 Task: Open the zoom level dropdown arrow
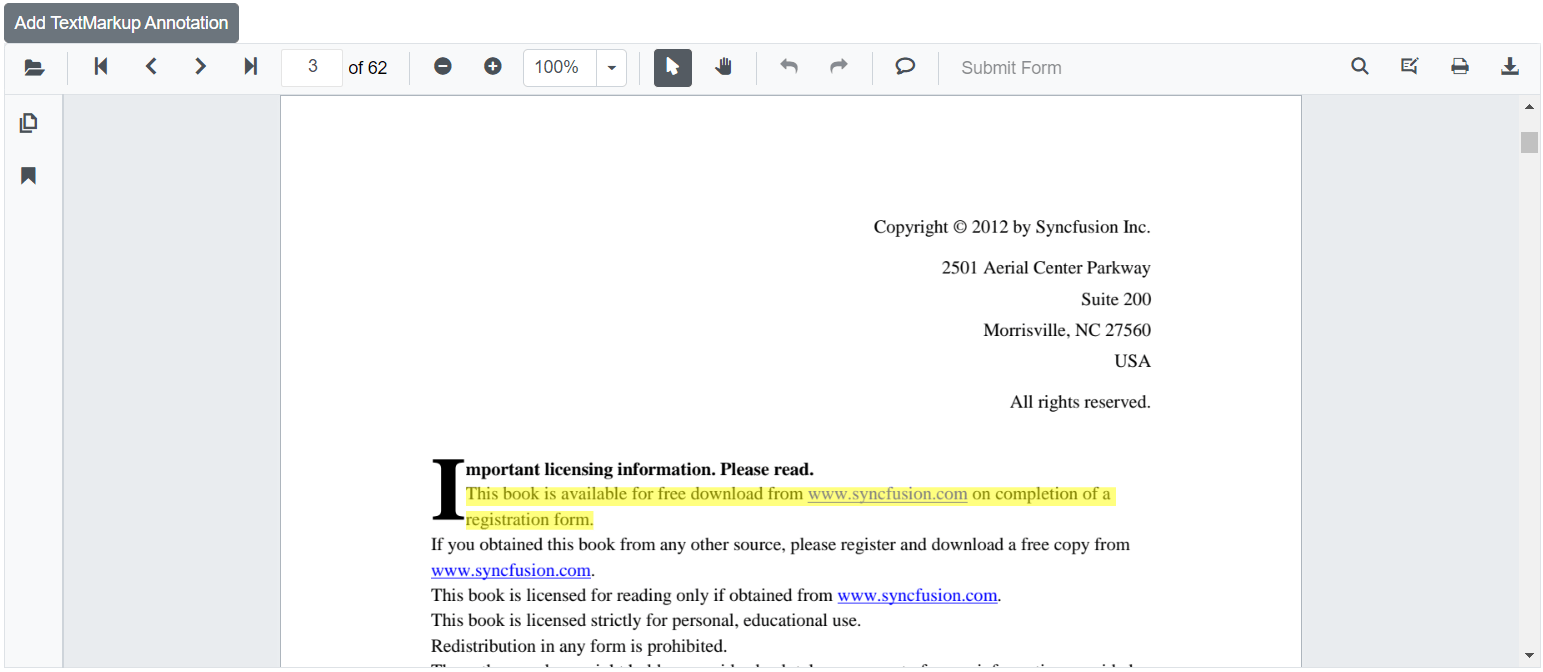[x=611, y=68]
